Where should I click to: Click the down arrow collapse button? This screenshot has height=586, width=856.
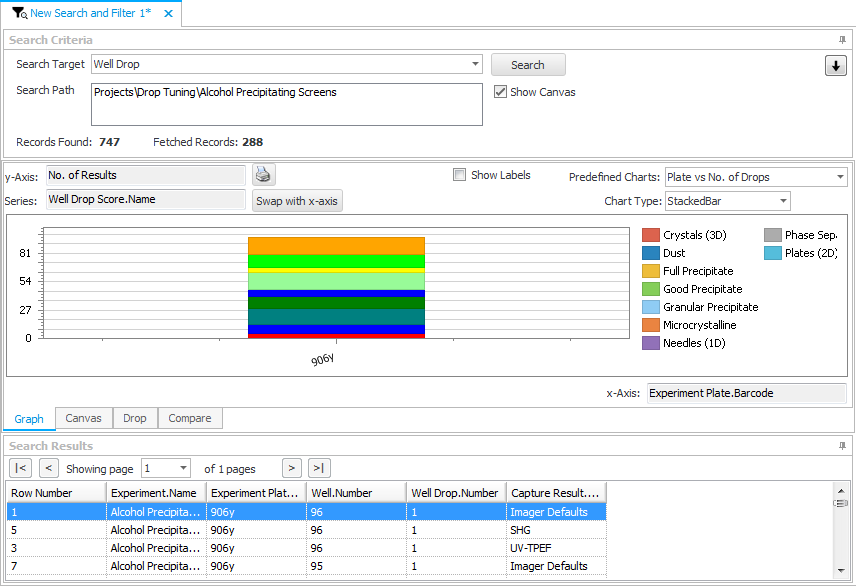click(x=835, y=66)
